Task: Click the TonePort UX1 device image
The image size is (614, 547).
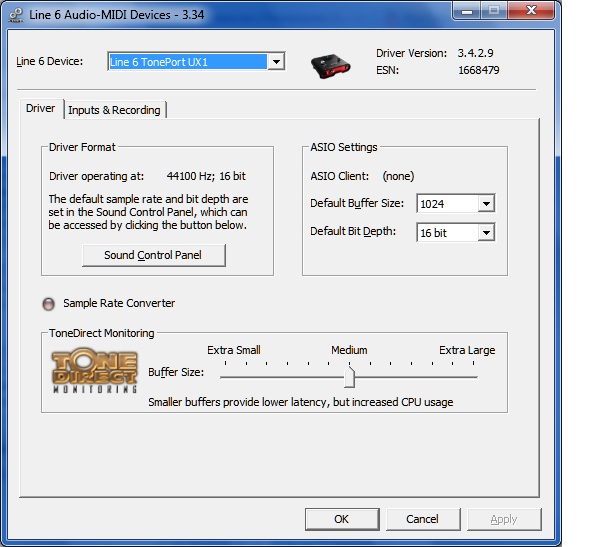Action: coord(330,65)
